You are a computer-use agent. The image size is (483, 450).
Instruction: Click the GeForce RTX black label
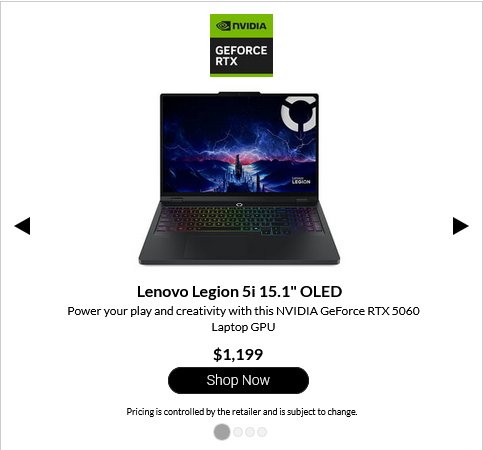tap(241, 56)
